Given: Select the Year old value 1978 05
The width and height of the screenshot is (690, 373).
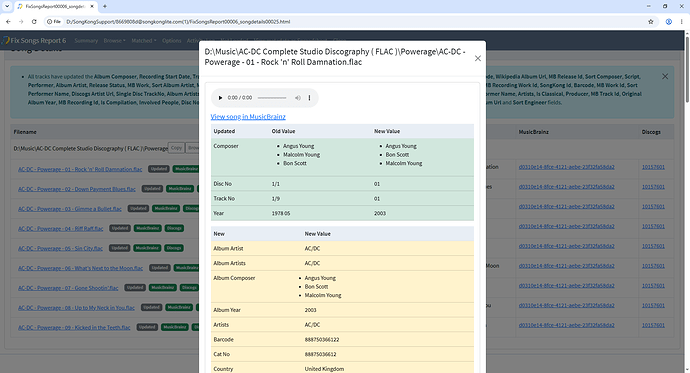Looking at the screenshot, I should 281,213.
